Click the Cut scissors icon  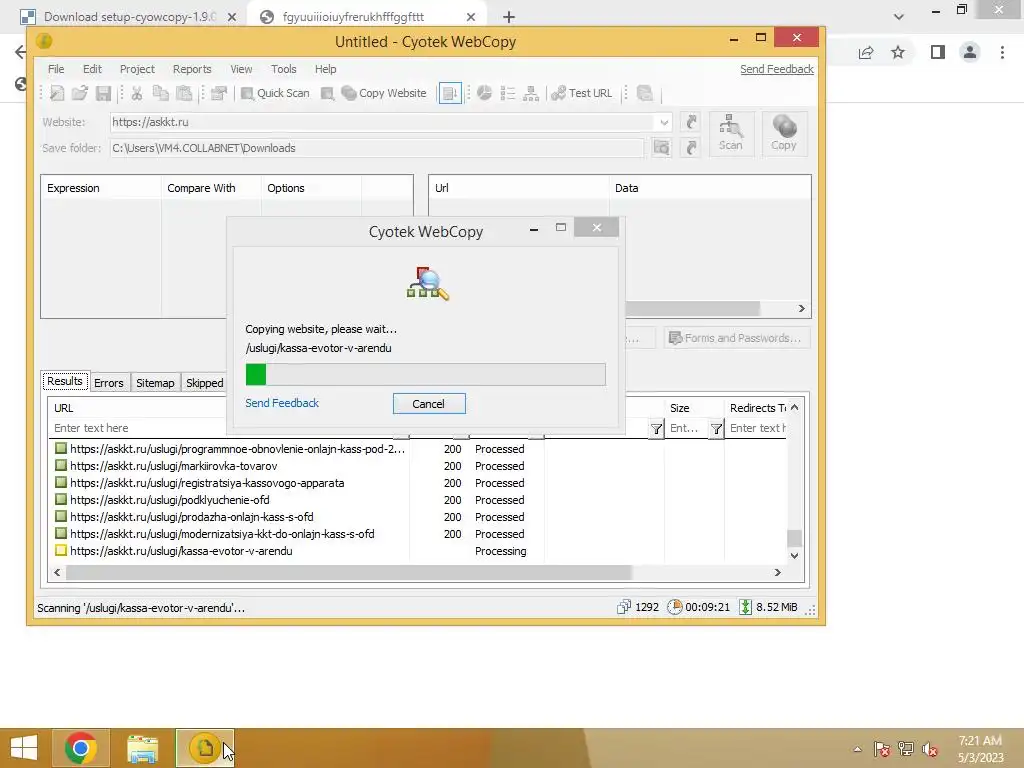pyautogui.click(x=136, y=93)
